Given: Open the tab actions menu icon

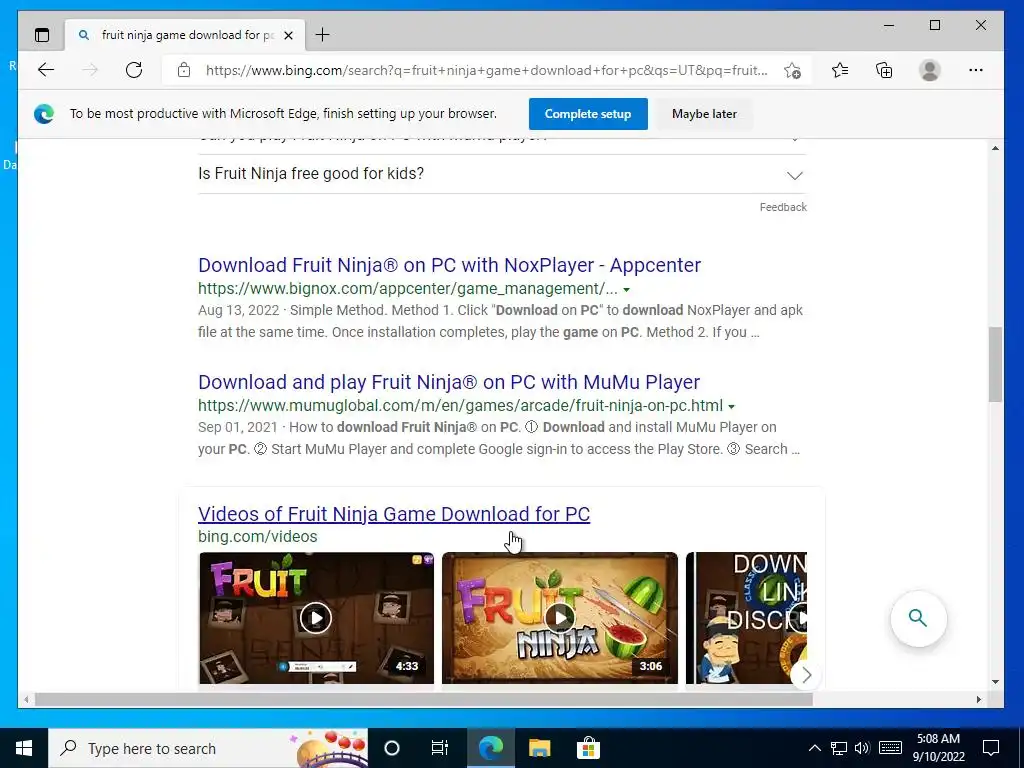Looking at the screenshot, I should point(42,35).
